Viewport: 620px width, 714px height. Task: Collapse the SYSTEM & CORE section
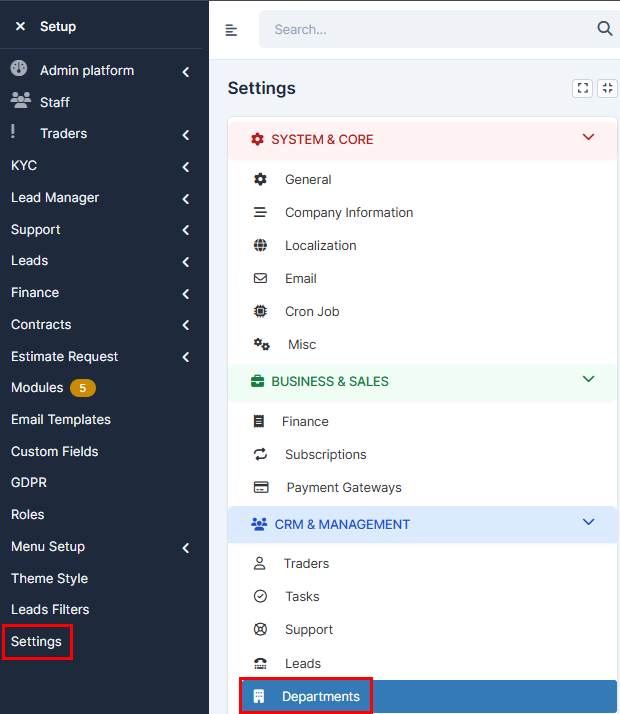[x=588, y=138]
